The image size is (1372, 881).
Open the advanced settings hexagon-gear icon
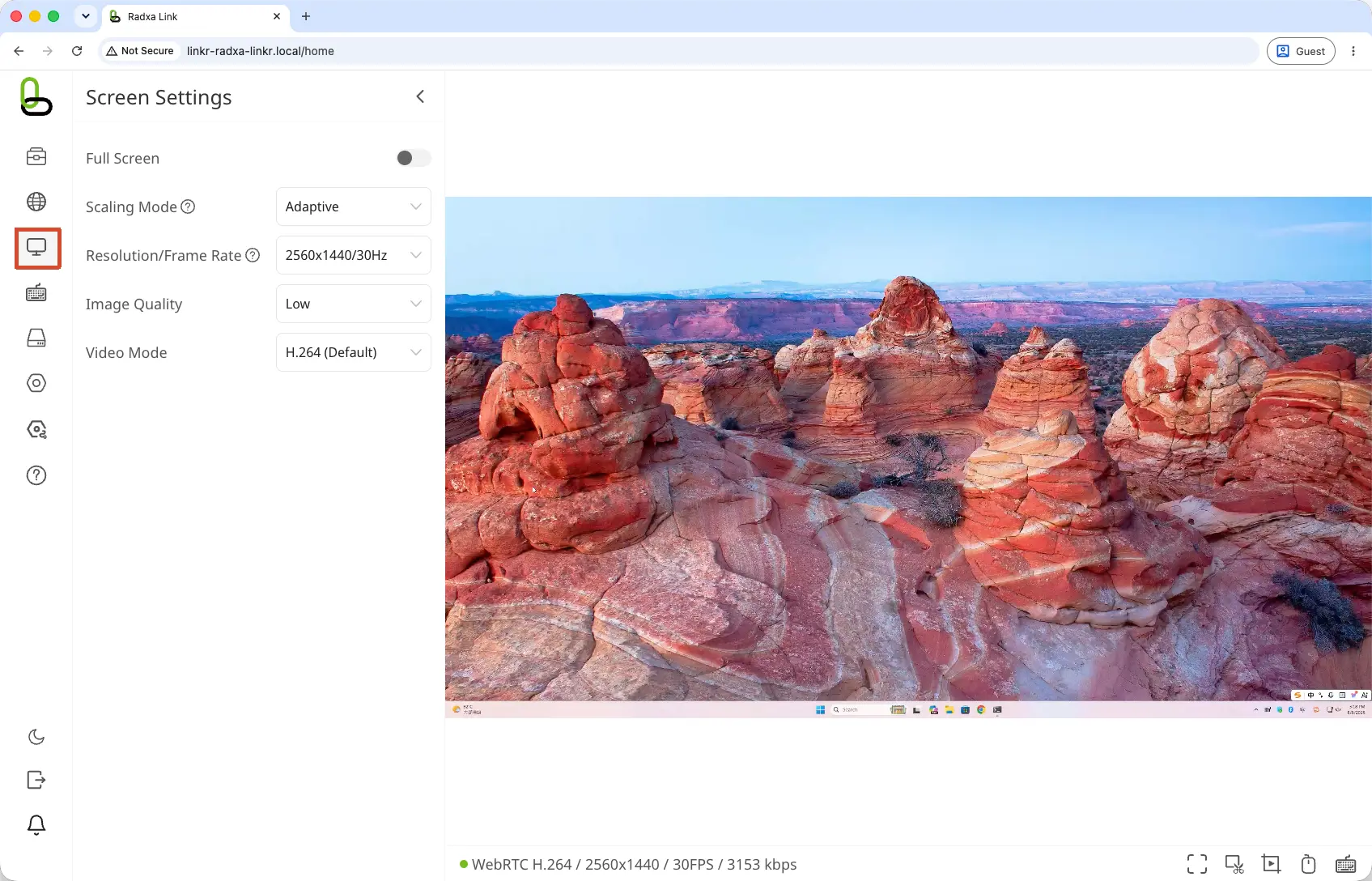click(x=36, y=429)
